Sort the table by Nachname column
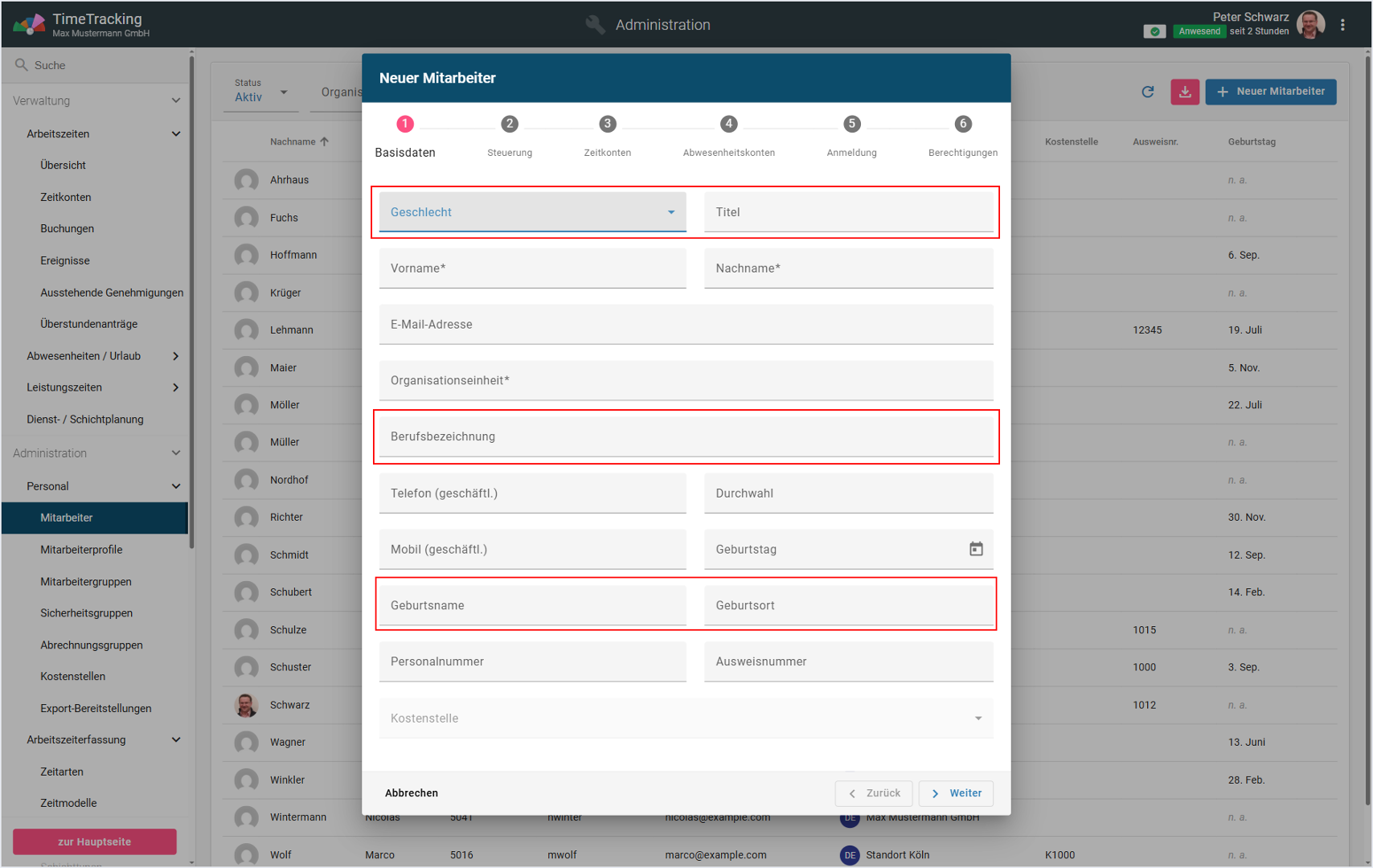The image size is (1373, 868). pyautogui.click(x=293, y=141)
